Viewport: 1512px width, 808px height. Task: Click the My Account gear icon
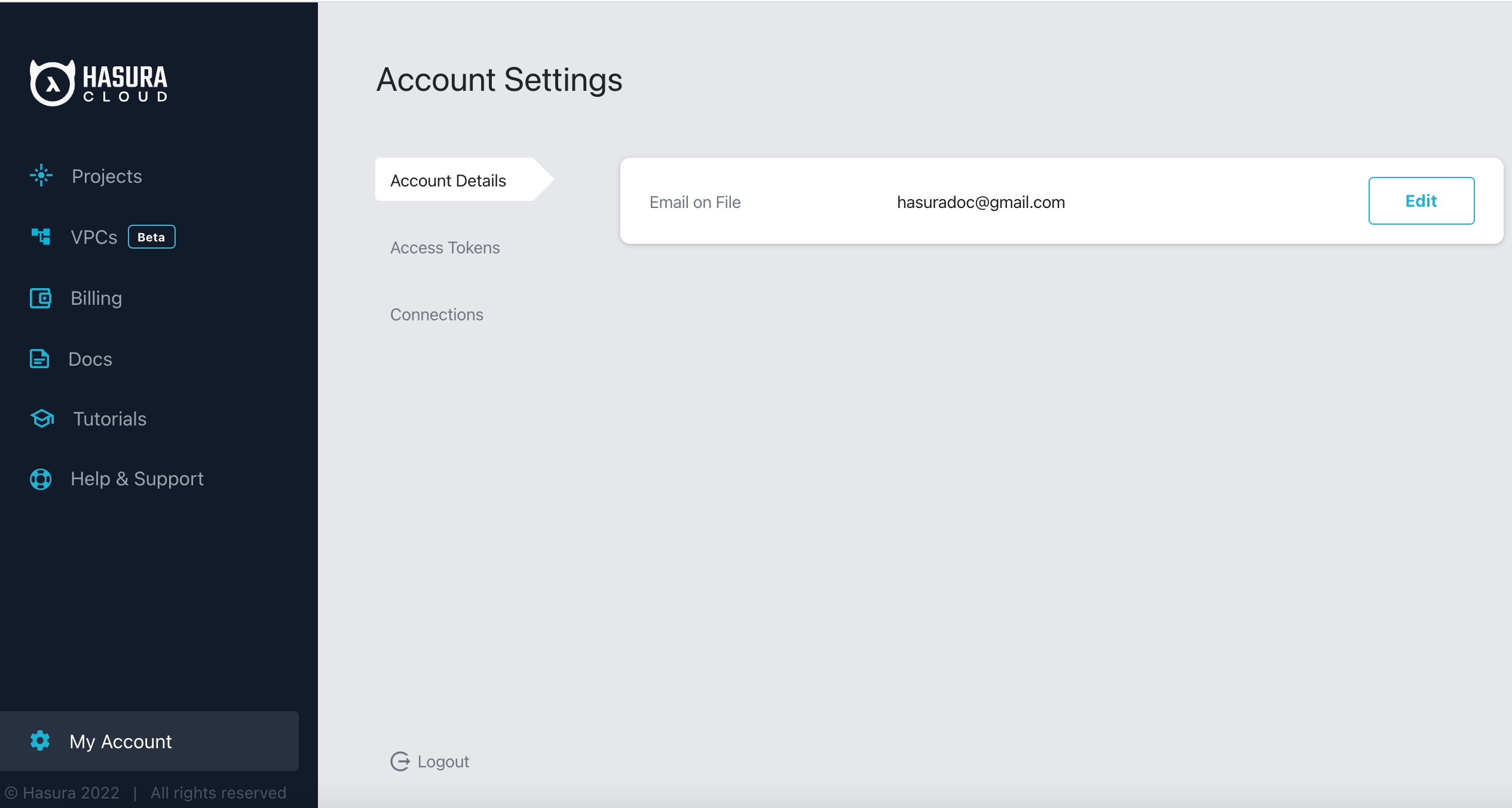coord(40,741)
